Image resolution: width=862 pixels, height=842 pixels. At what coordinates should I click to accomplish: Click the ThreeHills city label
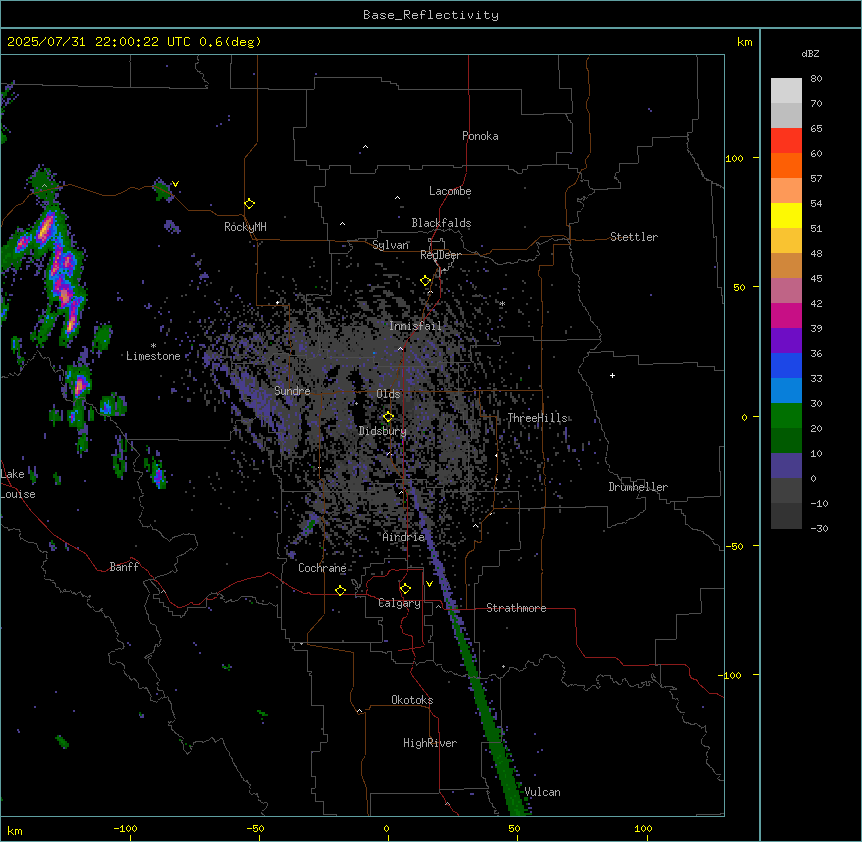(x=537, y=418)
